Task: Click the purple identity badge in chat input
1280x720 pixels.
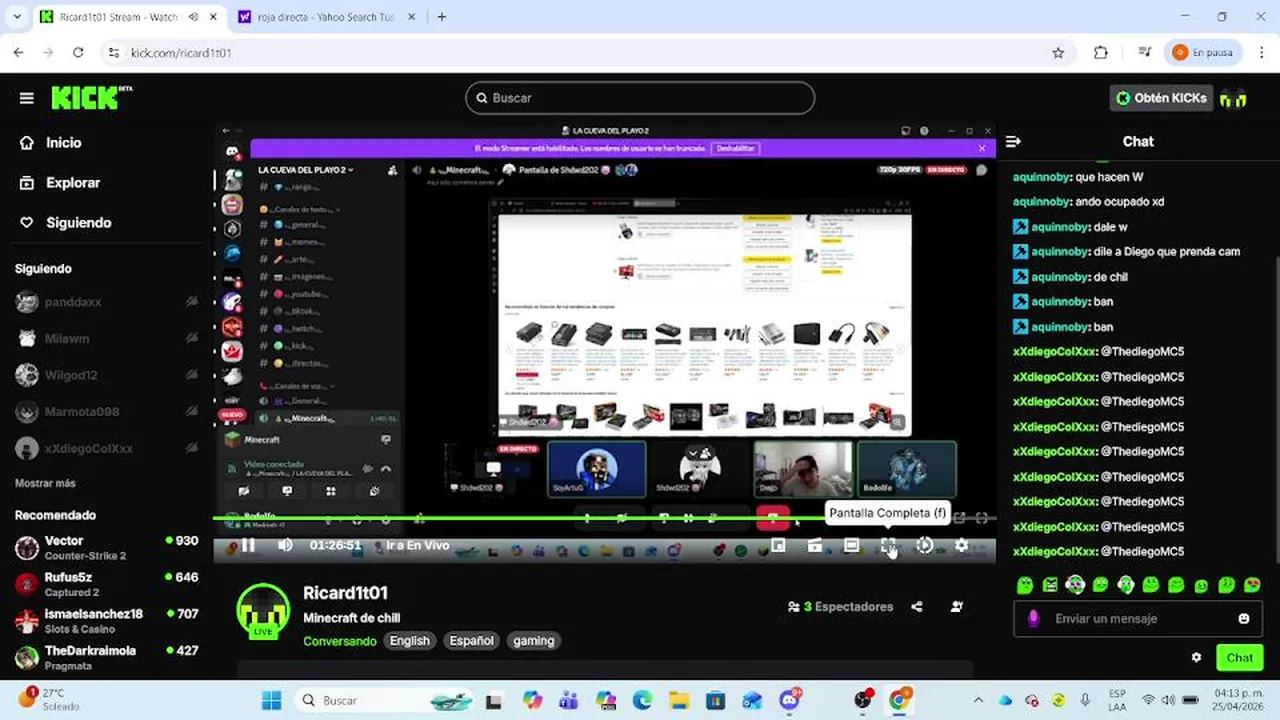Action: [x=1033, y=619]
